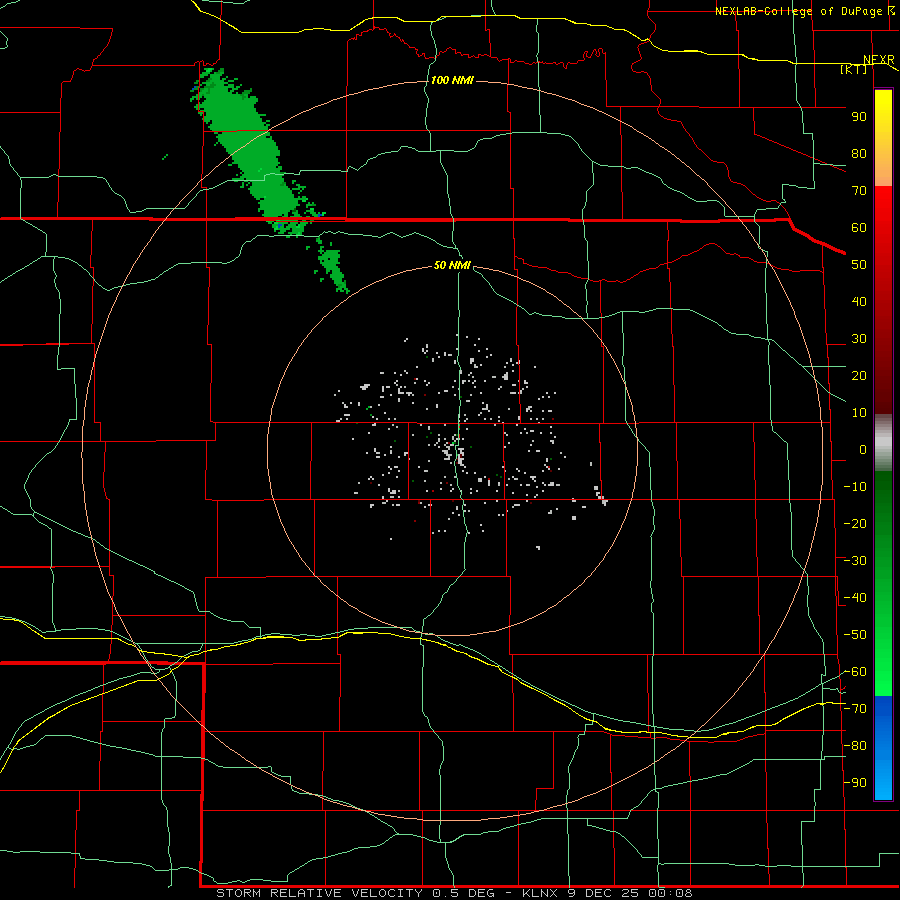900x900 pixels.
Task: Click the "NEXR" label above the scale
Action: pos(879,60)
